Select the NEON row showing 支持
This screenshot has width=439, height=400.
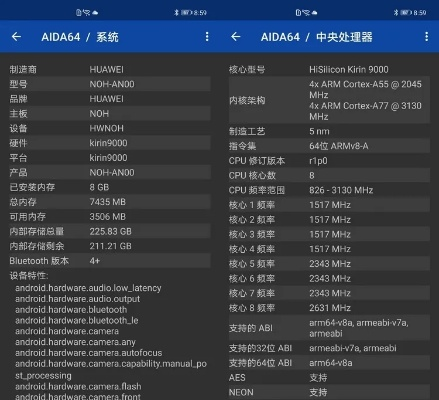[x=329, y=392]
